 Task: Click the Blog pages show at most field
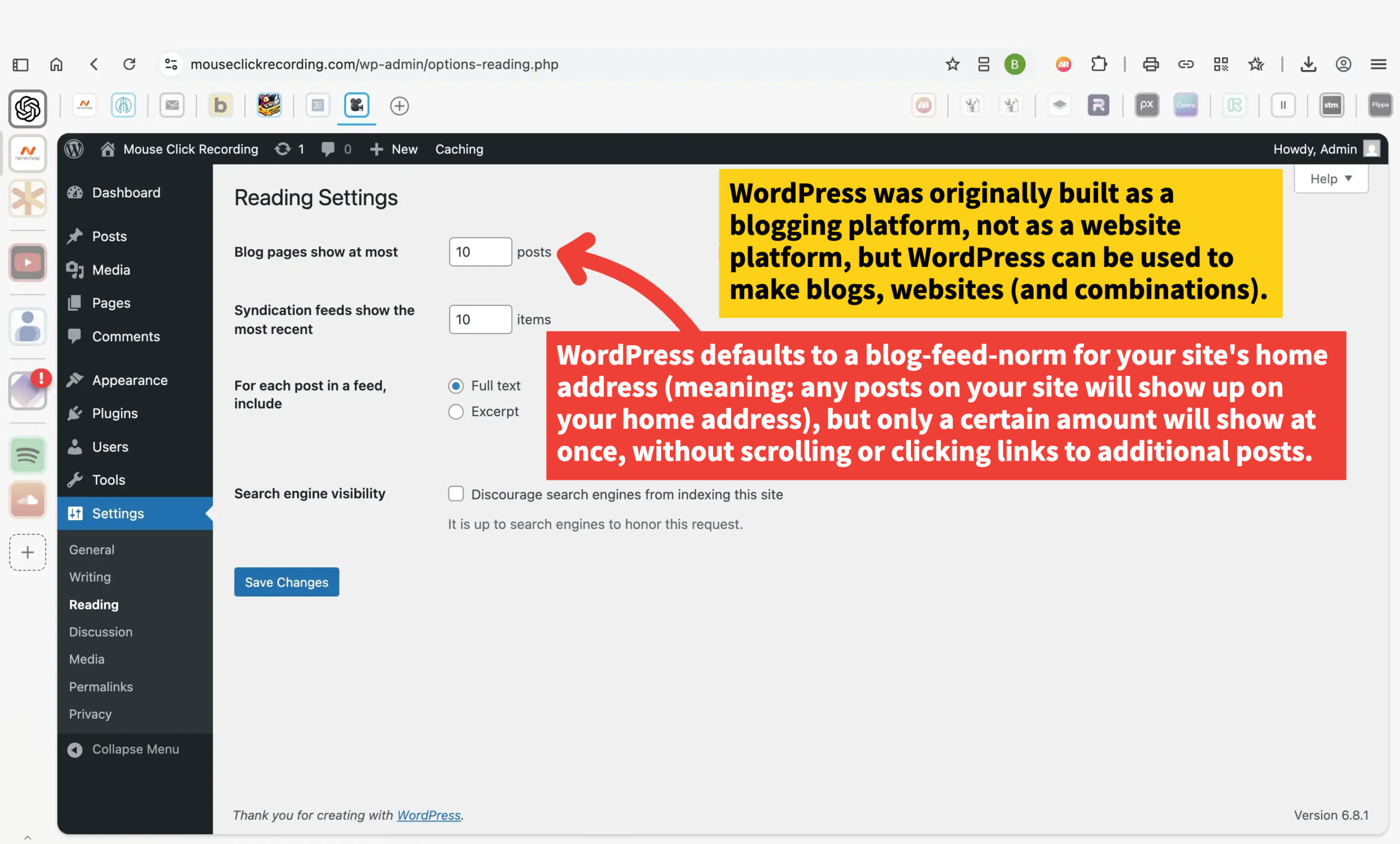click(480, 252)
